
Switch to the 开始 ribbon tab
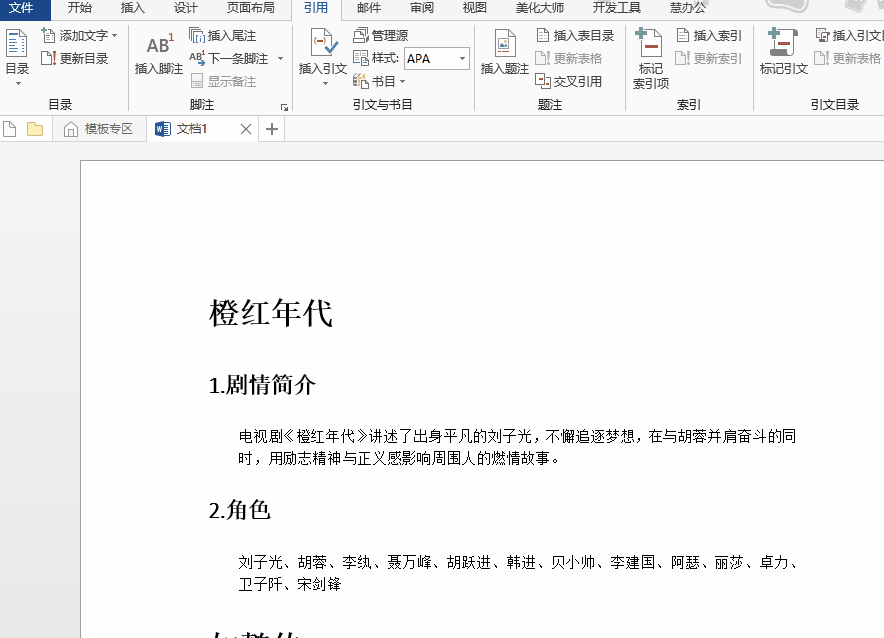pos(79,8)
